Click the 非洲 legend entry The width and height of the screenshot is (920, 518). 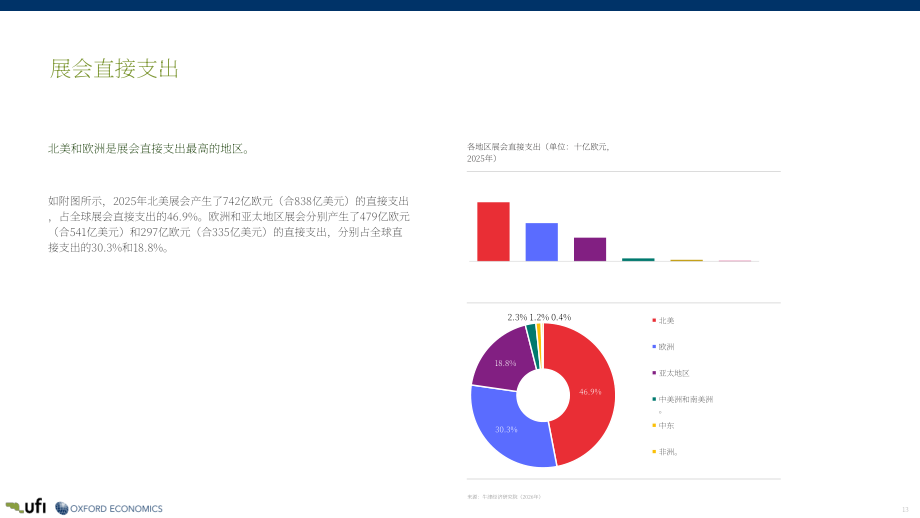coord(665,452)
